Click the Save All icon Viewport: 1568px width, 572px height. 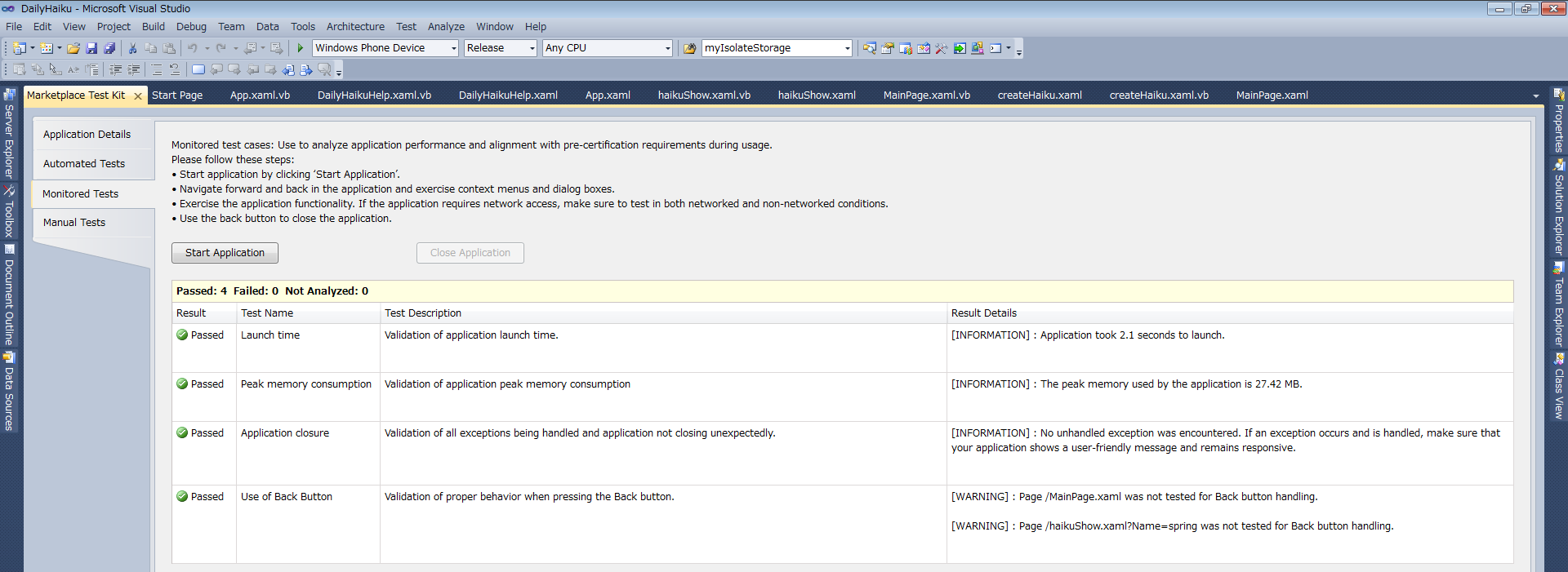[x=109, y=48]
